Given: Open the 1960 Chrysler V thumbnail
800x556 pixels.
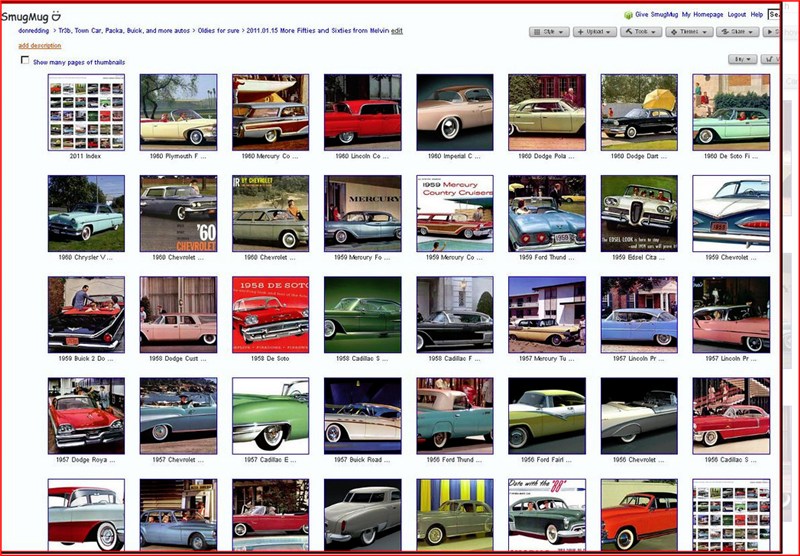Looking at the screenshot, I should pos(86,213).
